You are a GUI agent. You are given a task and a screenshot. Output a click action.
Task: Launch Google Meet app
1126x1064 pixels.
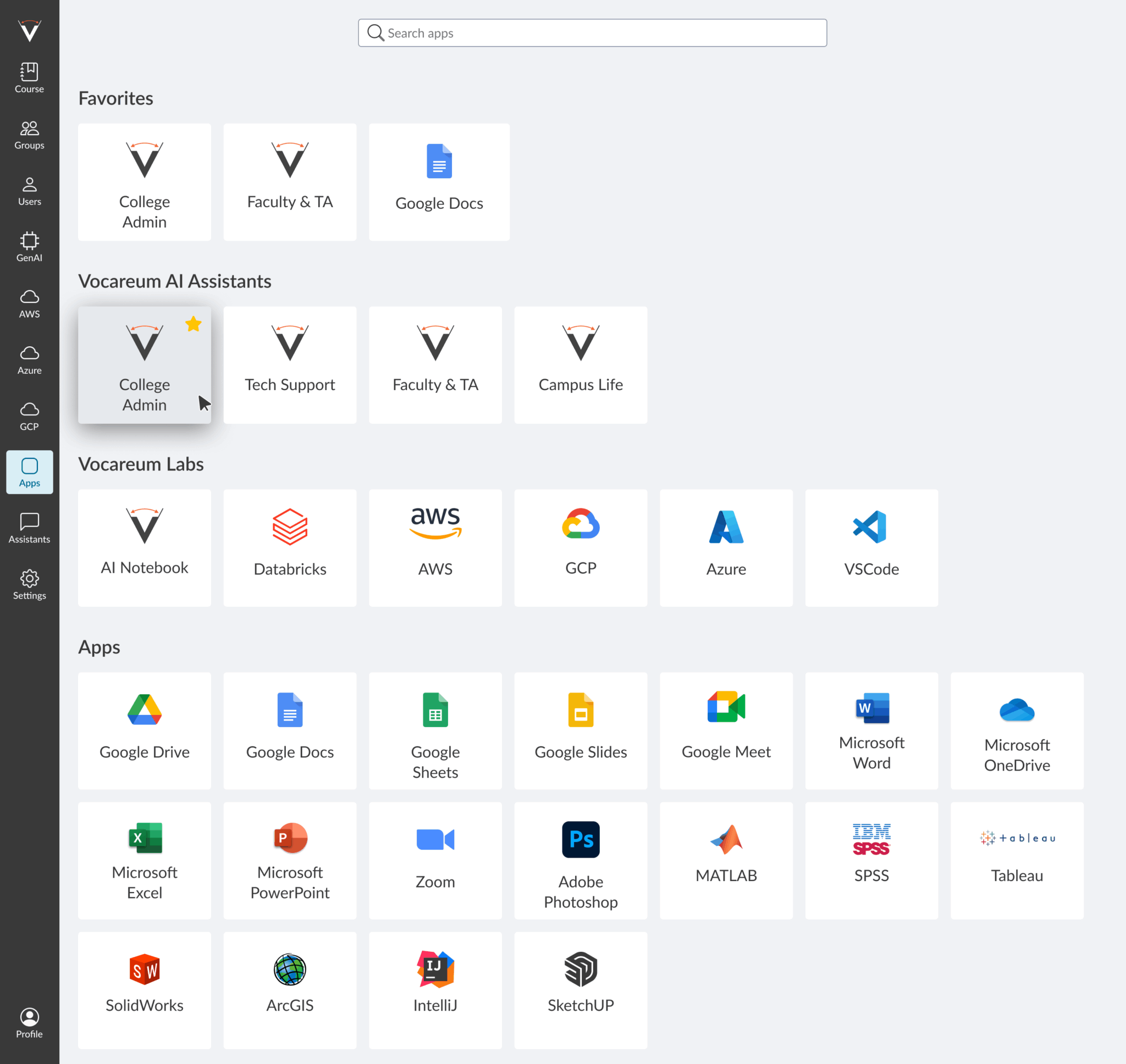click(x=726, y=730)
